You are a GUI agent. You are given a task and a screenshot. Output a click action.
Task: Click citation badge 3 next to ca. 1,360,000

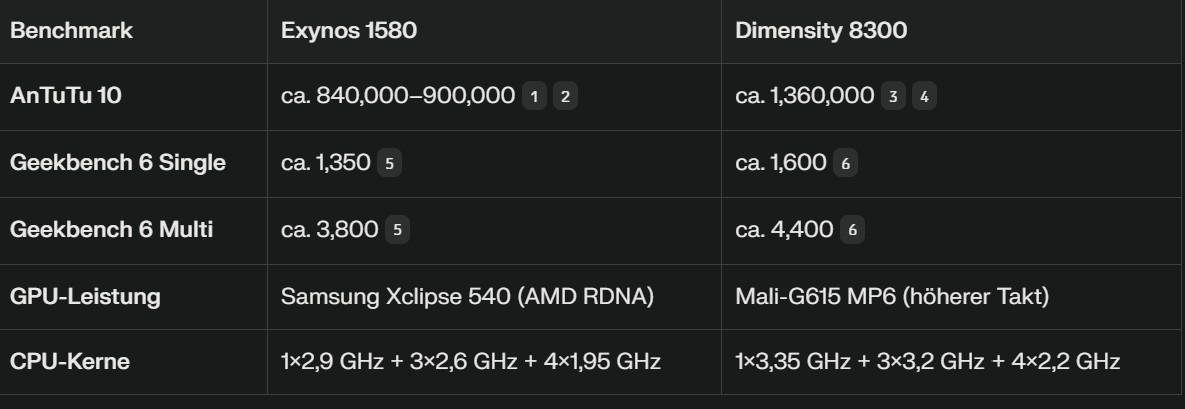(893, 96)
